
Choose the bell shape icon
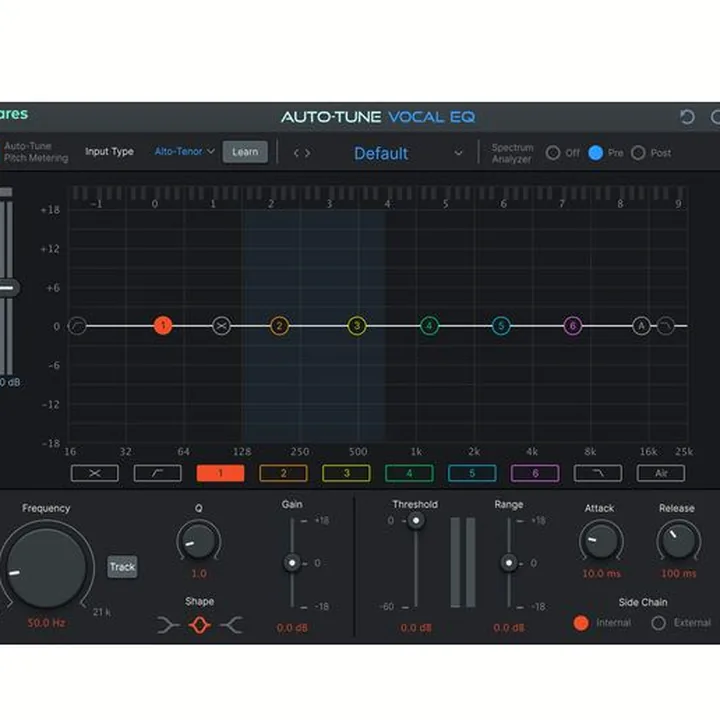[200, 625]
